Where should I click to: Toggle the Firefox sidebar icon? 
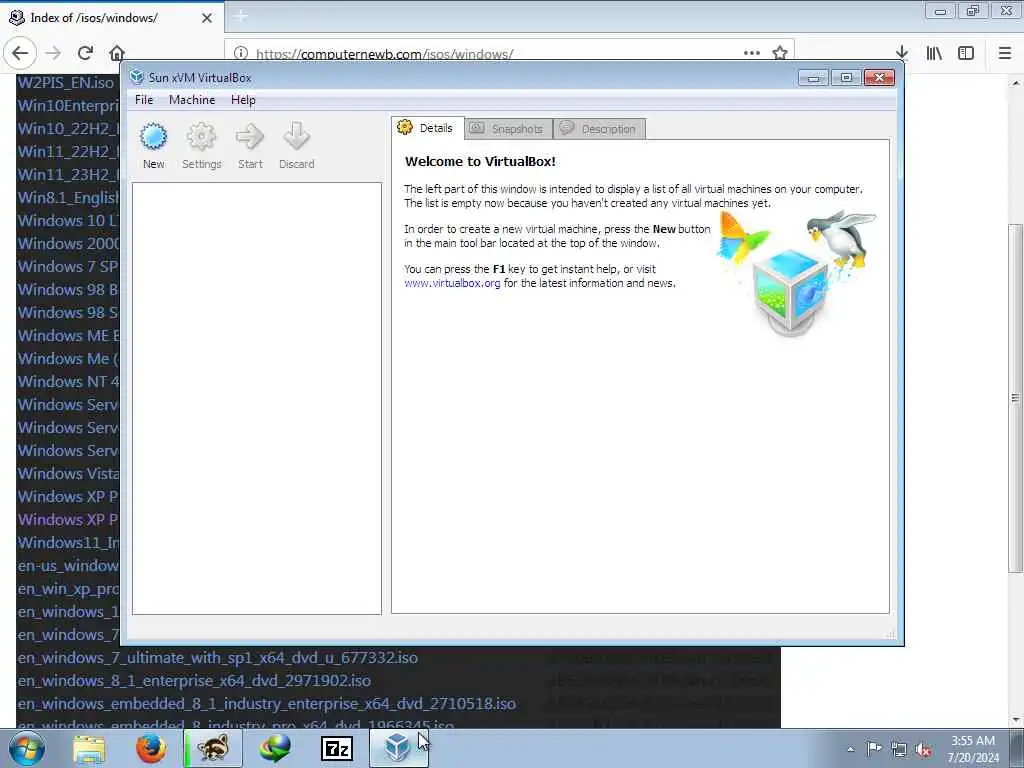click(x=966, y=53)
